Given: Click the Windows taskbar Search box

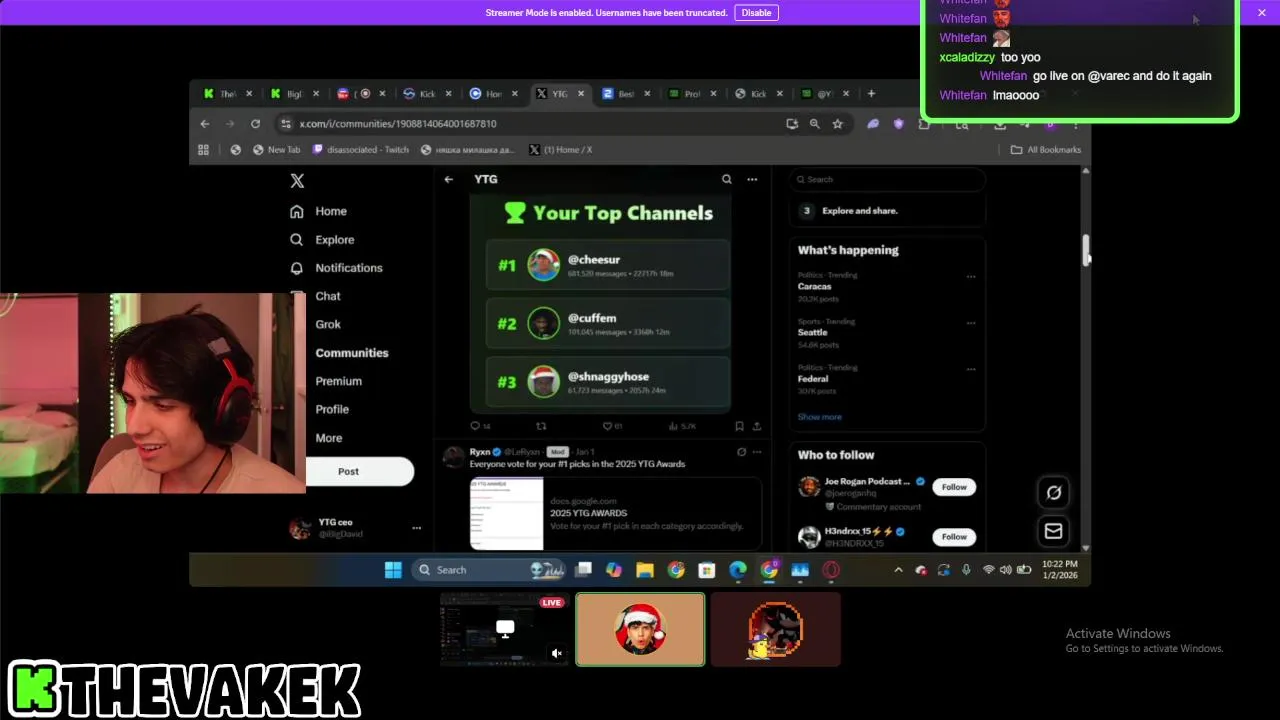Looking at the screenshot, I should click(490, 570).
